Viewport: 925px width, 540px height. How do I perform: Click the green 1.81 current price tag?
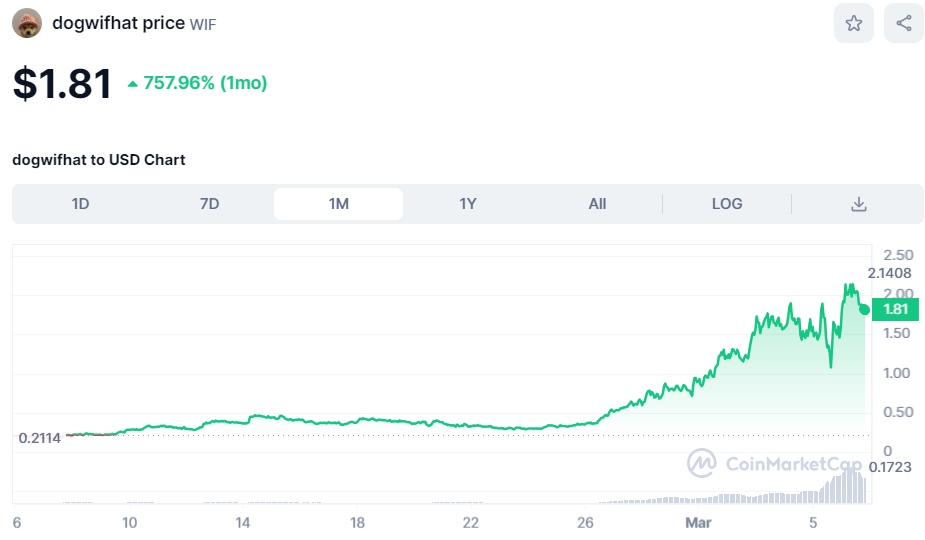(x=896, y=309)
